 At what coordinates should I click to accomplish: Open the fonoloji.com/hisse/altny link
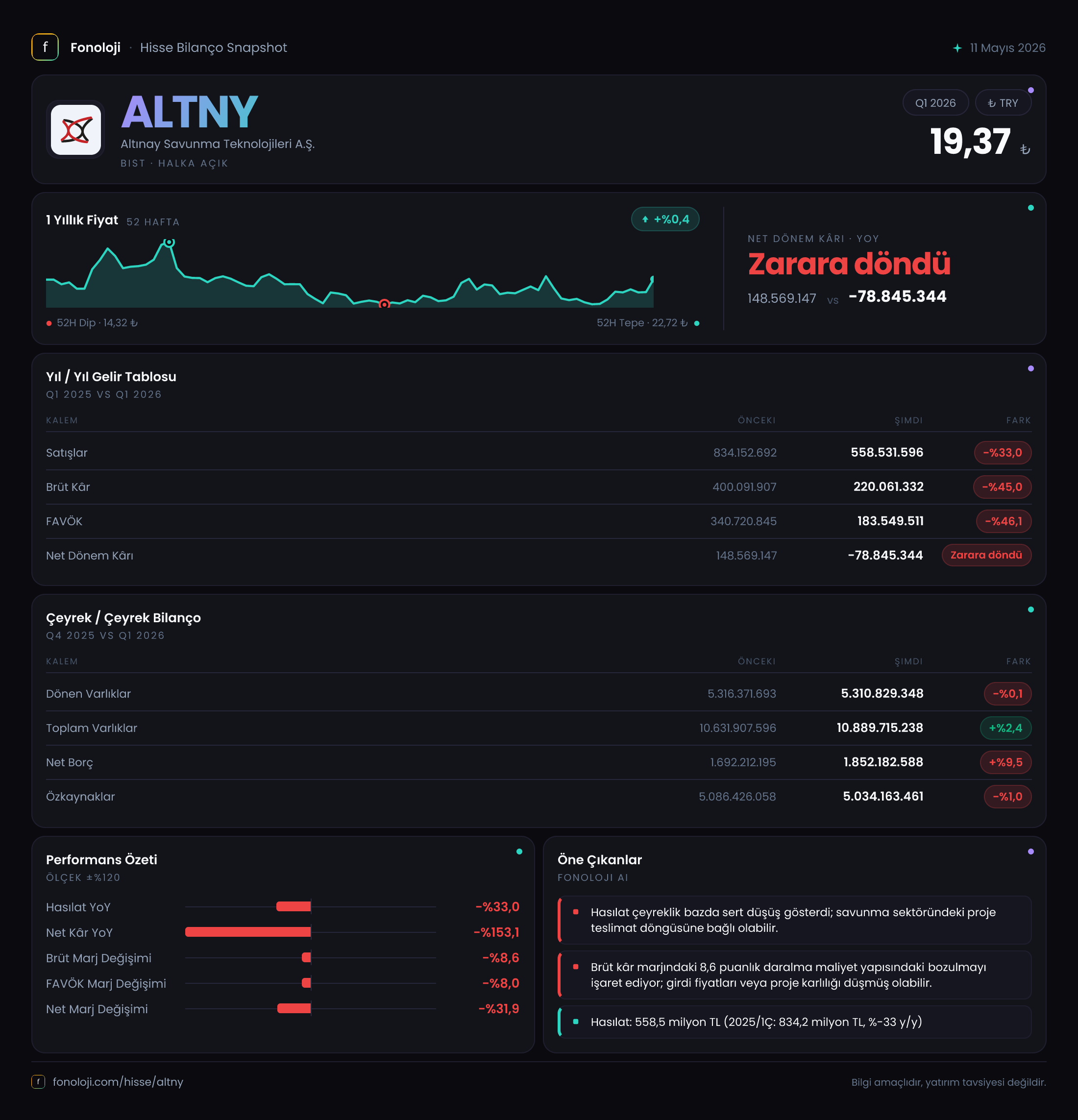[118, 1082]
